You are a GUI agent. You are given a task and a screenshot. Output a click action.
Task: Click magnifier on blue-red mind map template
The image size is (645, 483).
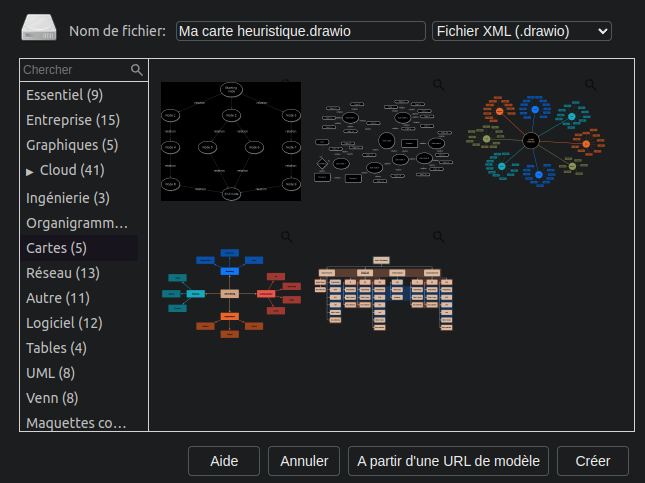point(287,237)
